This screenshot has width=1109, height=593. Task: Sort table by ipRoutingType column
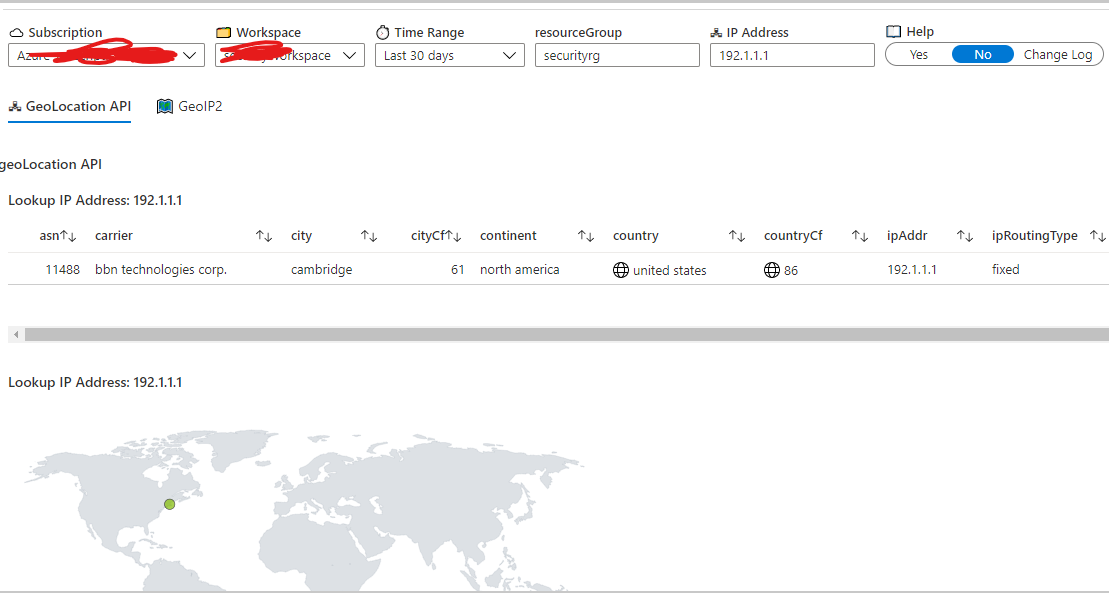1098,236
